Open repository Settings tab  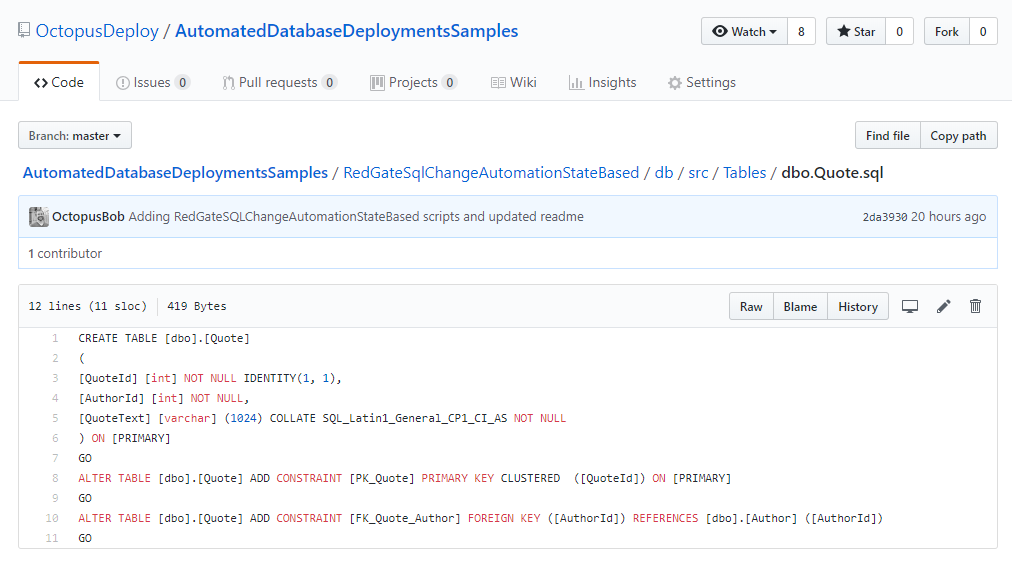coord(701,83)
